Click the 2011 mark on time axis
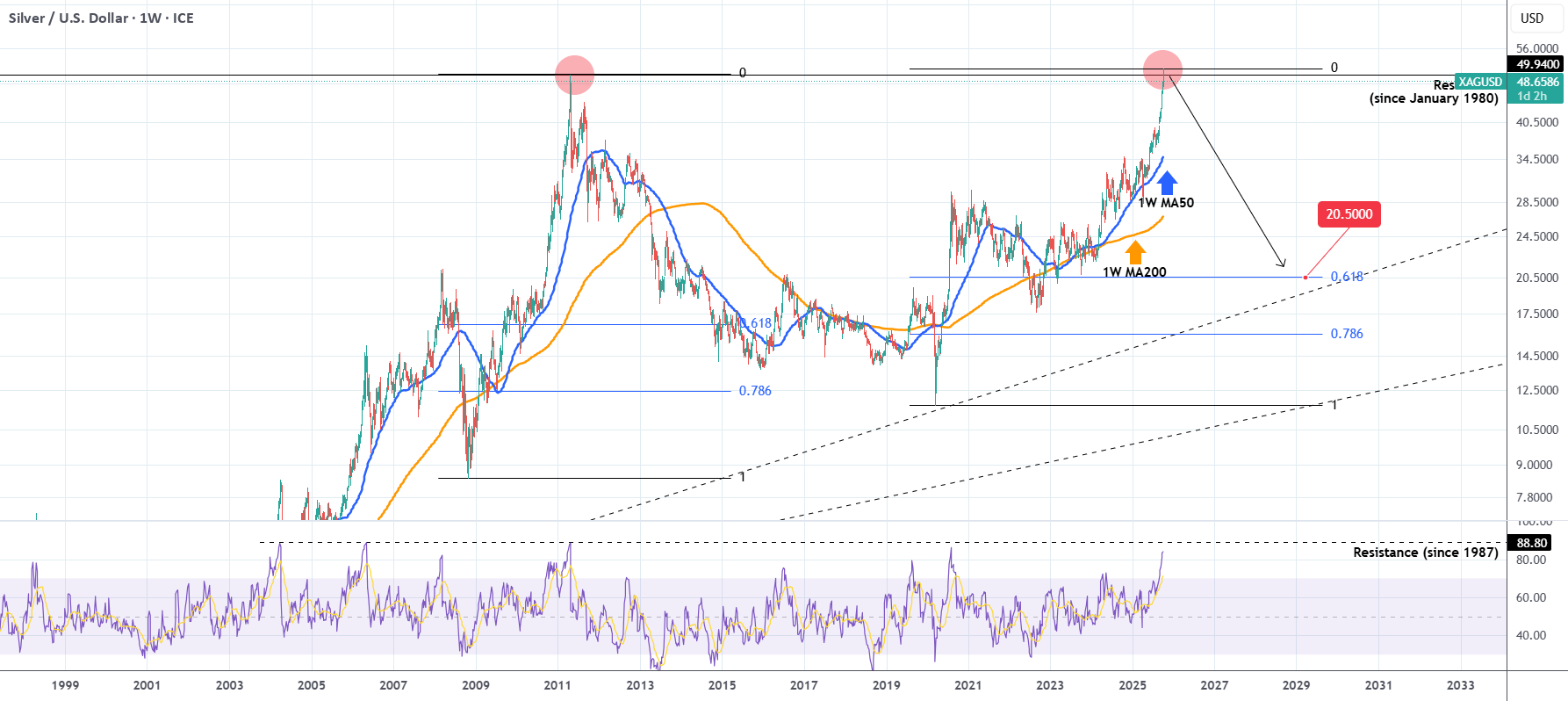 (557, 685)
